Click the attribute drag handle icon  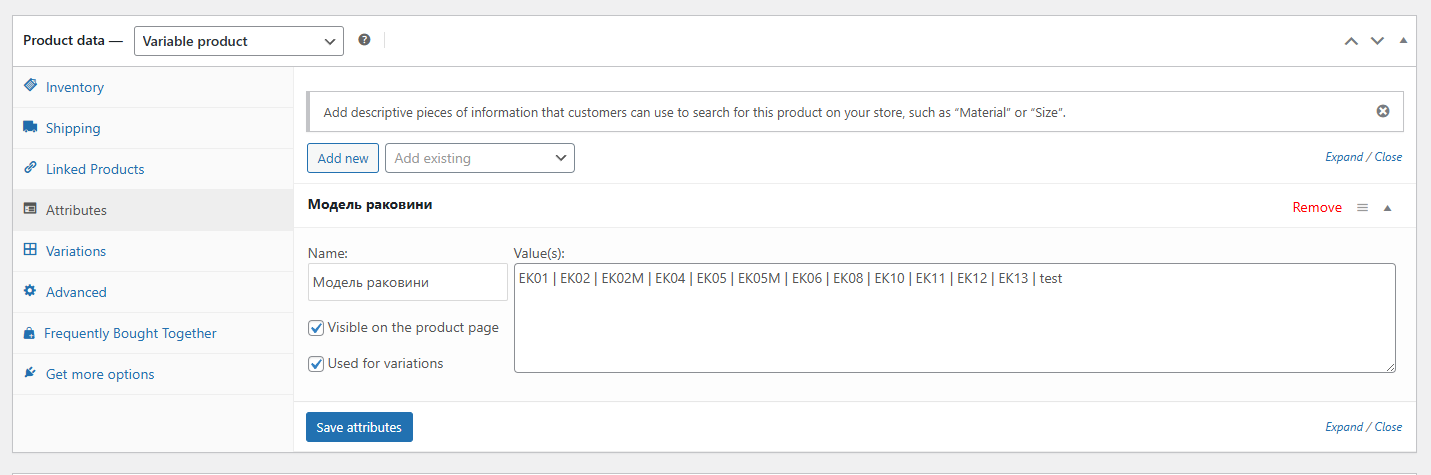[x=1362, y=208]
